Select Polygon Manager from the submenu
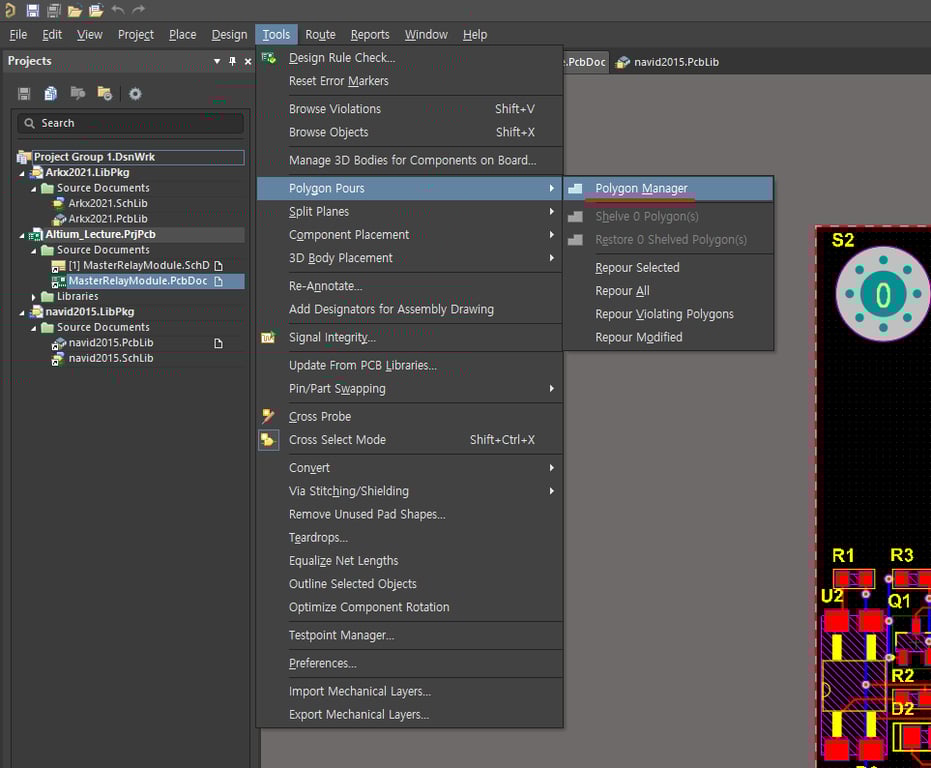This screenshot has width=931, height=768. [x=641, y=188]
